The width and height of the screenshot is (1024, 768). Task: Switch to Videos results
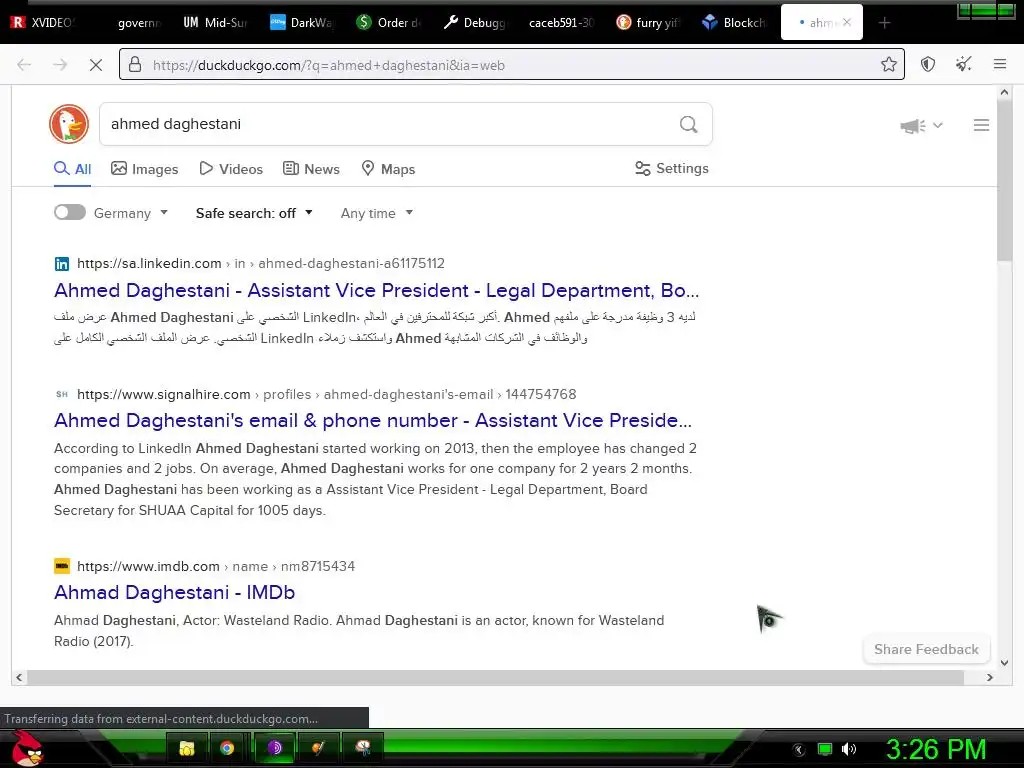point(231,169)
